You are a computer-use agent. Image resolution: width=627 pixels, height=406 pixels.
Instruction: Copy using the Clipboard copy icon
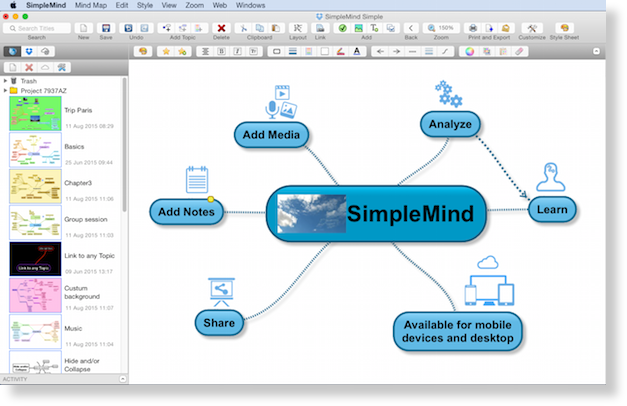coord(260,28)
